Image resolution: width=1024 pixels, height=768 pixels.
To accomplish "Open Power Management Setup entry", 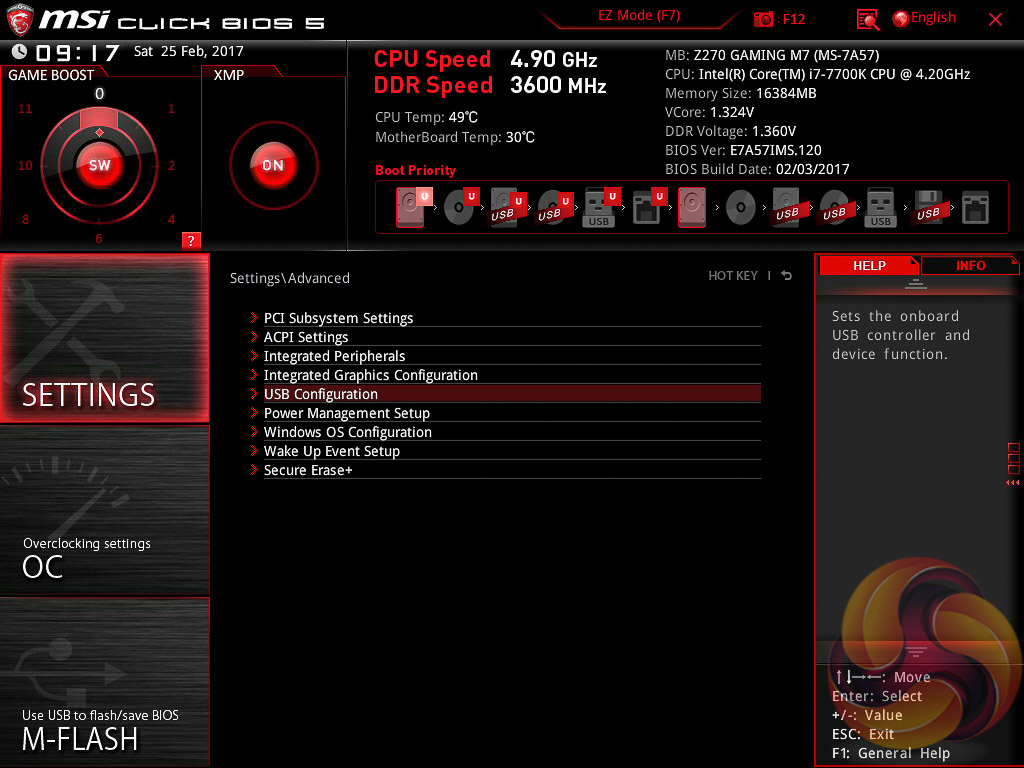I will 512,413.
